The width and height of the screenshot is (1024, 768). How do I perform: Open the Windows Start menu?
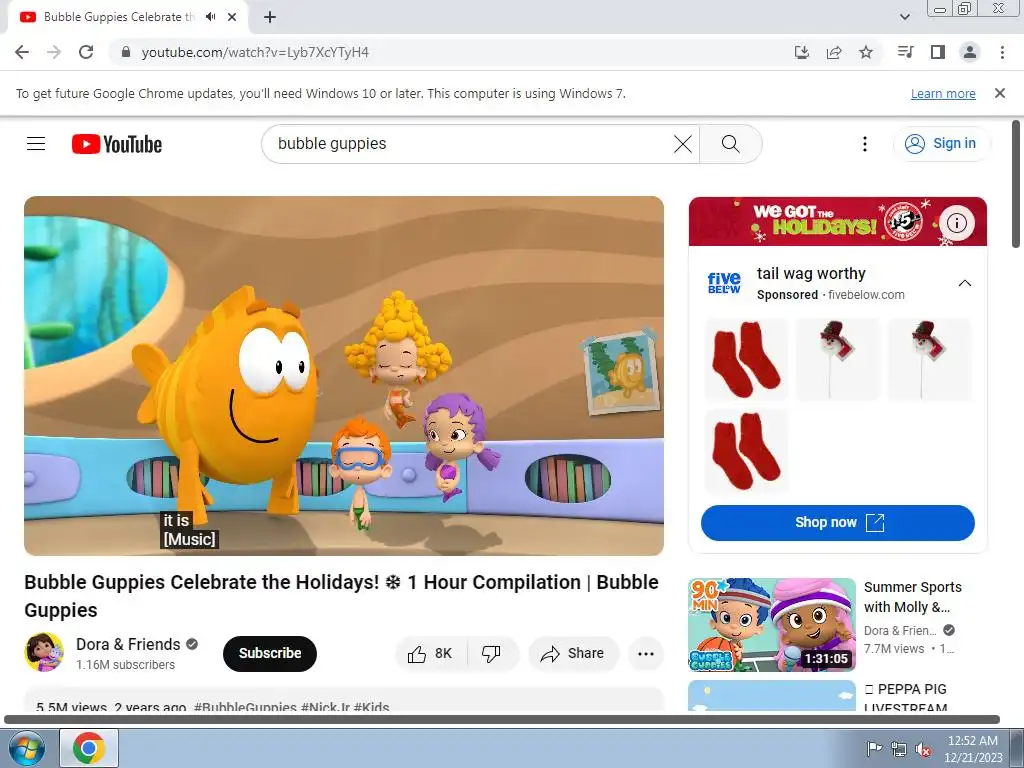point(26,748)
